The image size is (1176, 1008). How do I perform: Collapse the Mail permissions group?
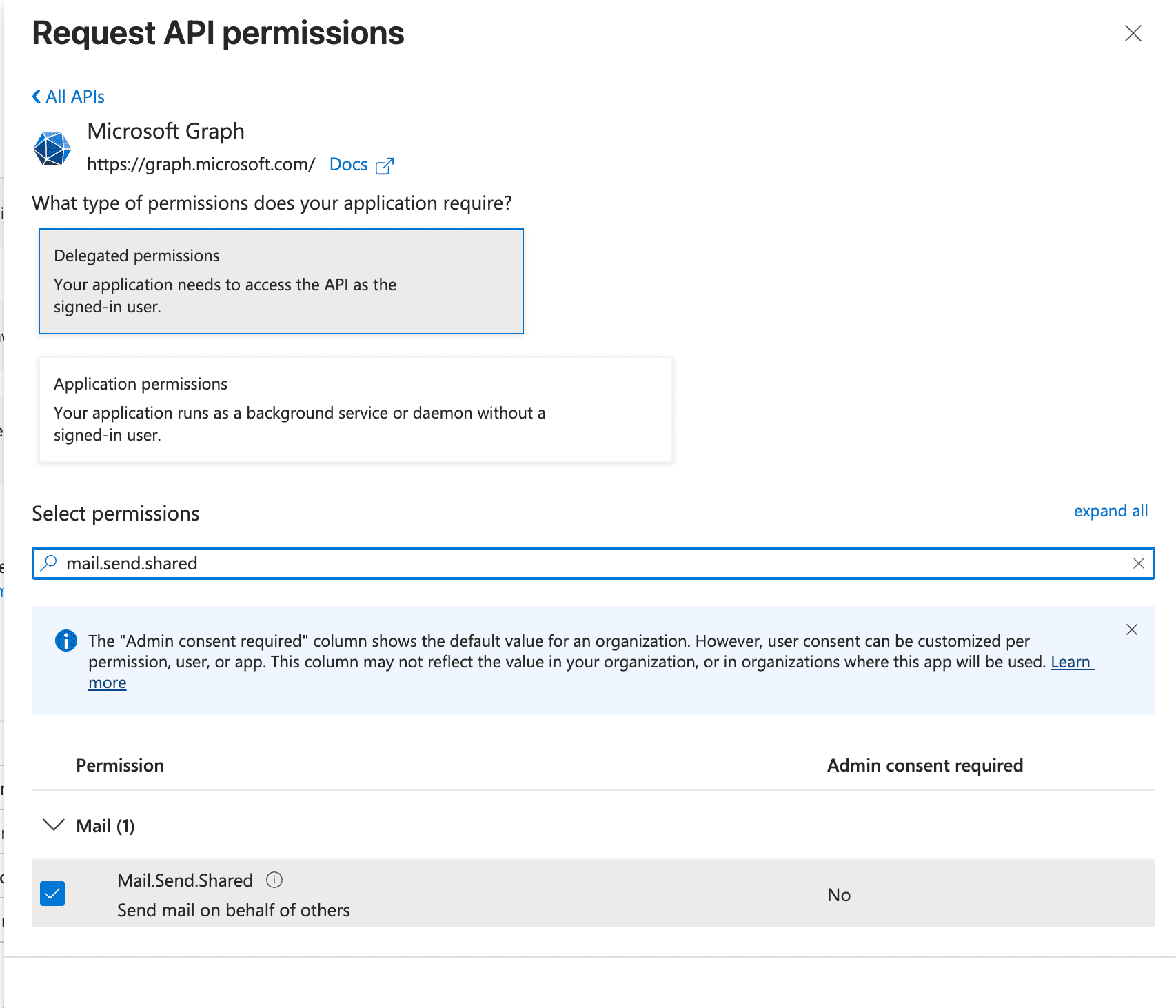coord(53,825)
